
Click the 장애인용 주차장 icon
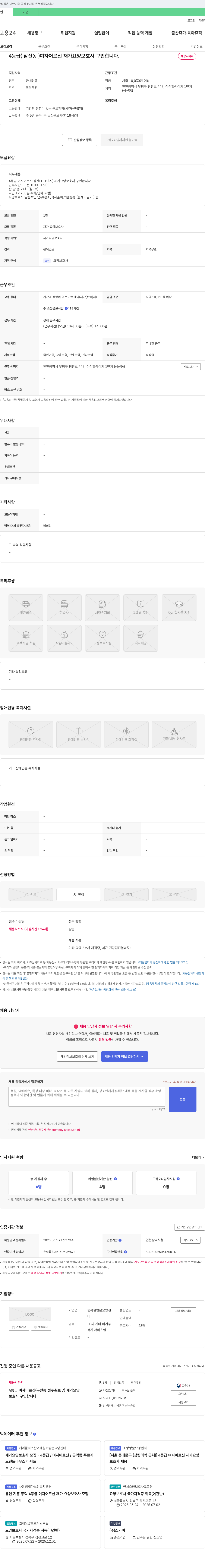[30, 735]
